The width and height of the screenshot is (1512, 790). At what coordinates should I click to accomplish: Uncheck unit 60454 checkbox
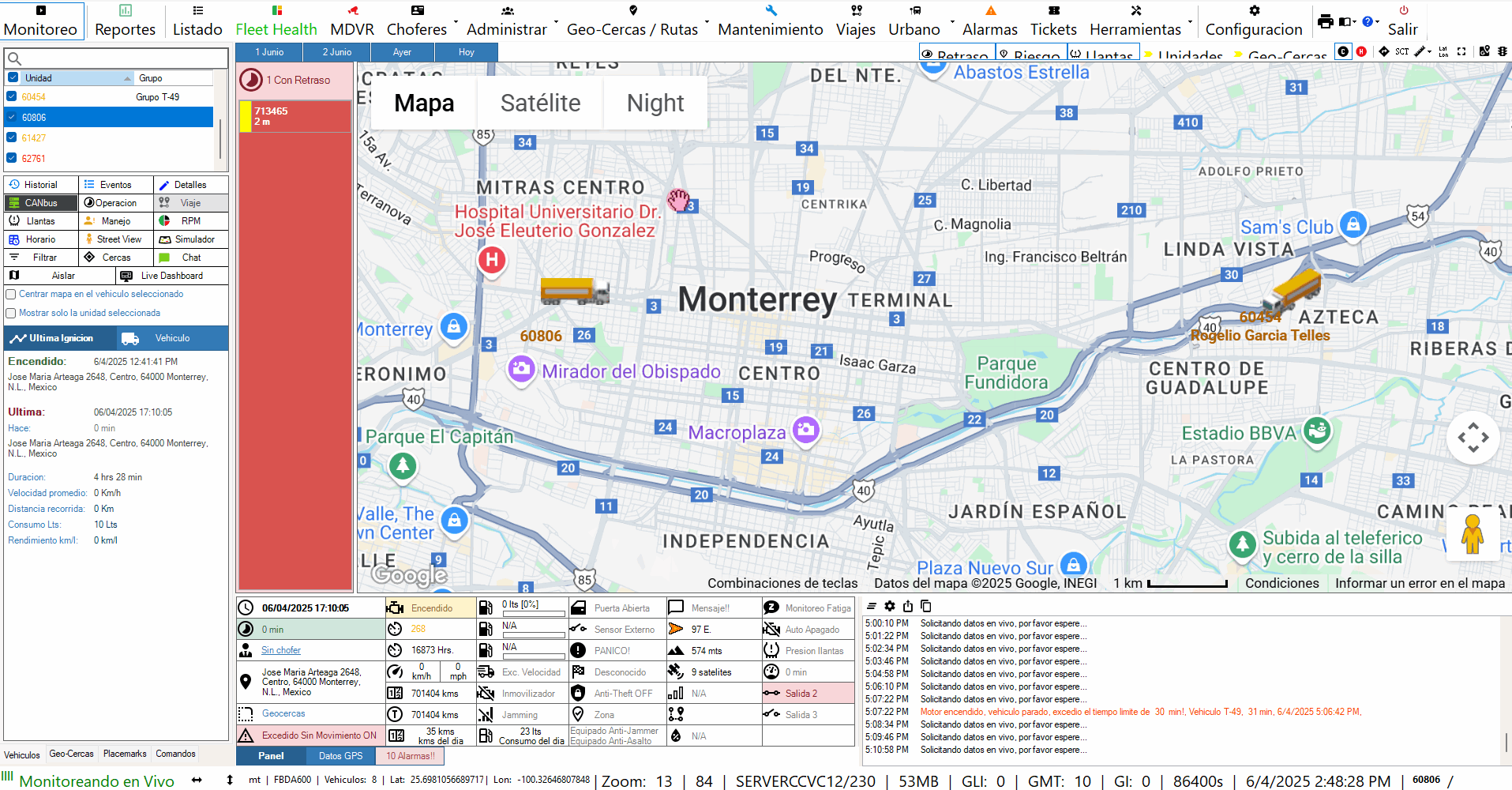[x=11, y=96]
